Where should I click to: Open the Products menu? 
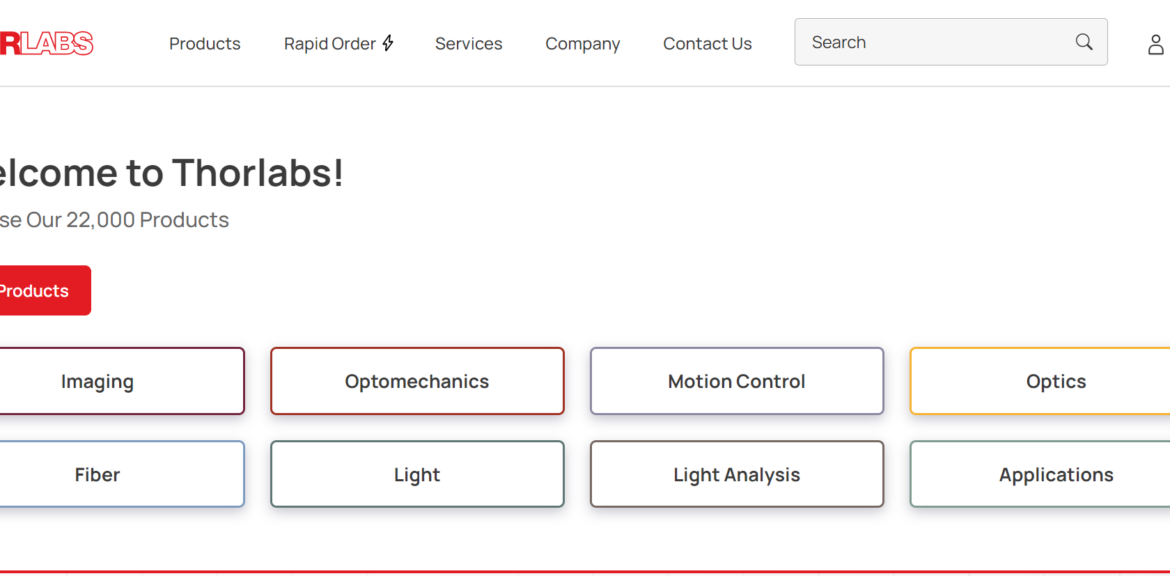click(205, 44)
